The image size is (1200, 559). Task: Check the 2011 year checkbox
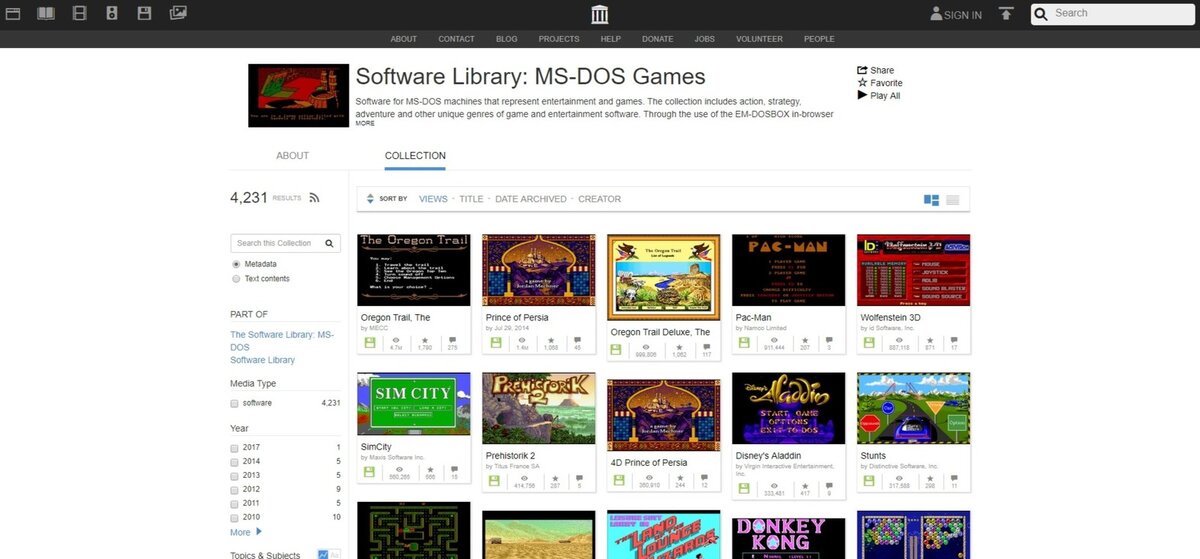[234, 503]
